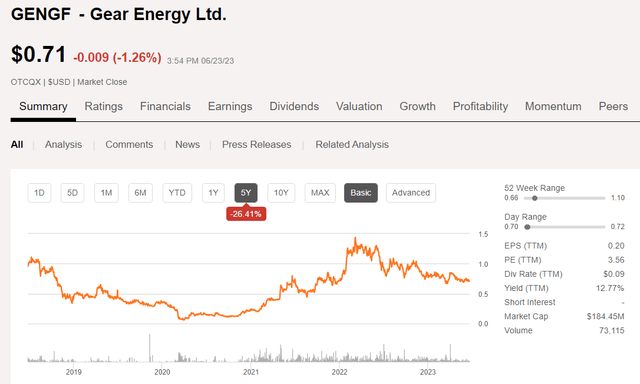Click the -26.41% performance badge
Screen dimensions: 640x384
point(246,214)
